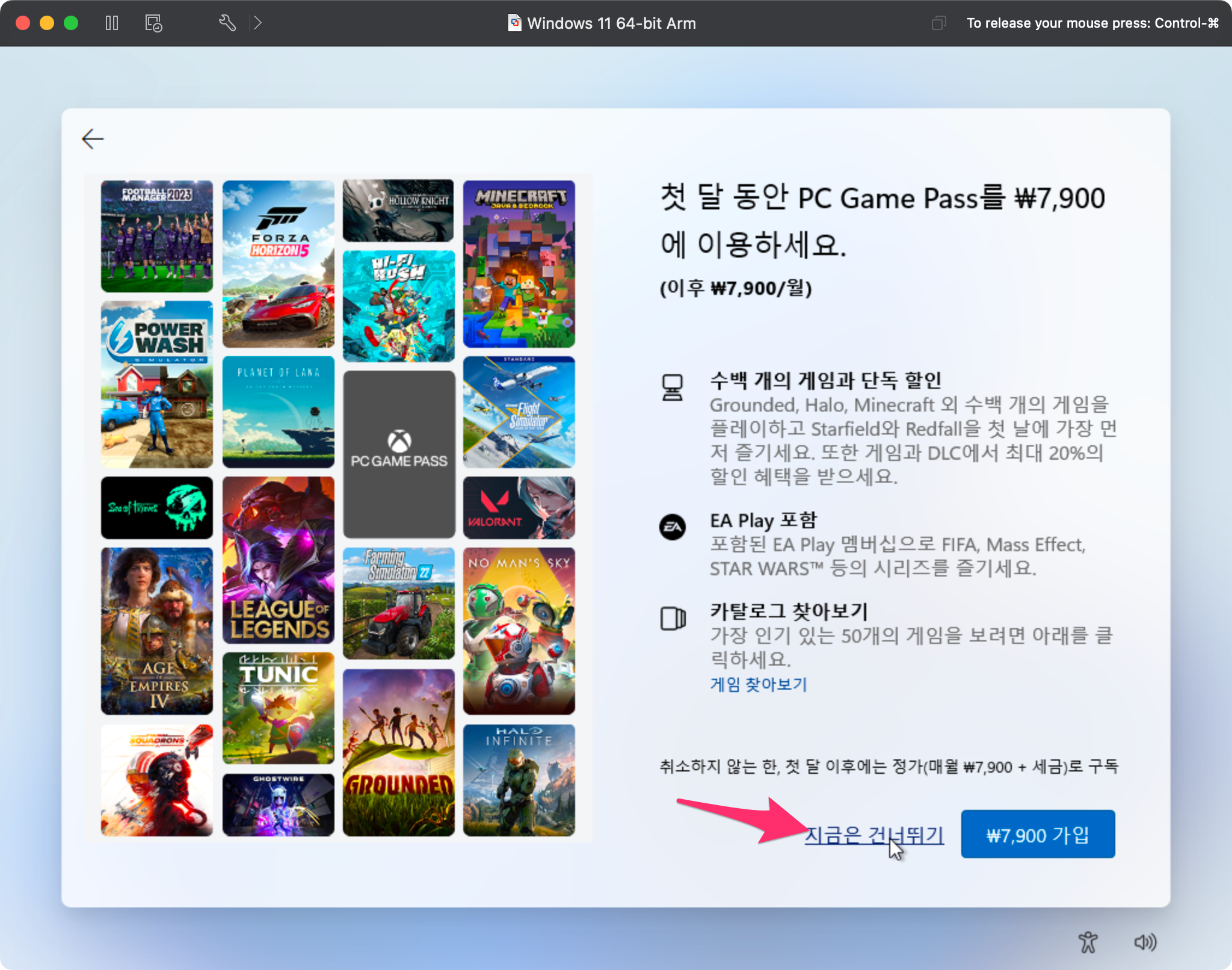Click the games console icon beside discounts
This screenshot has height=970, width=1232.
coord(673,388)
